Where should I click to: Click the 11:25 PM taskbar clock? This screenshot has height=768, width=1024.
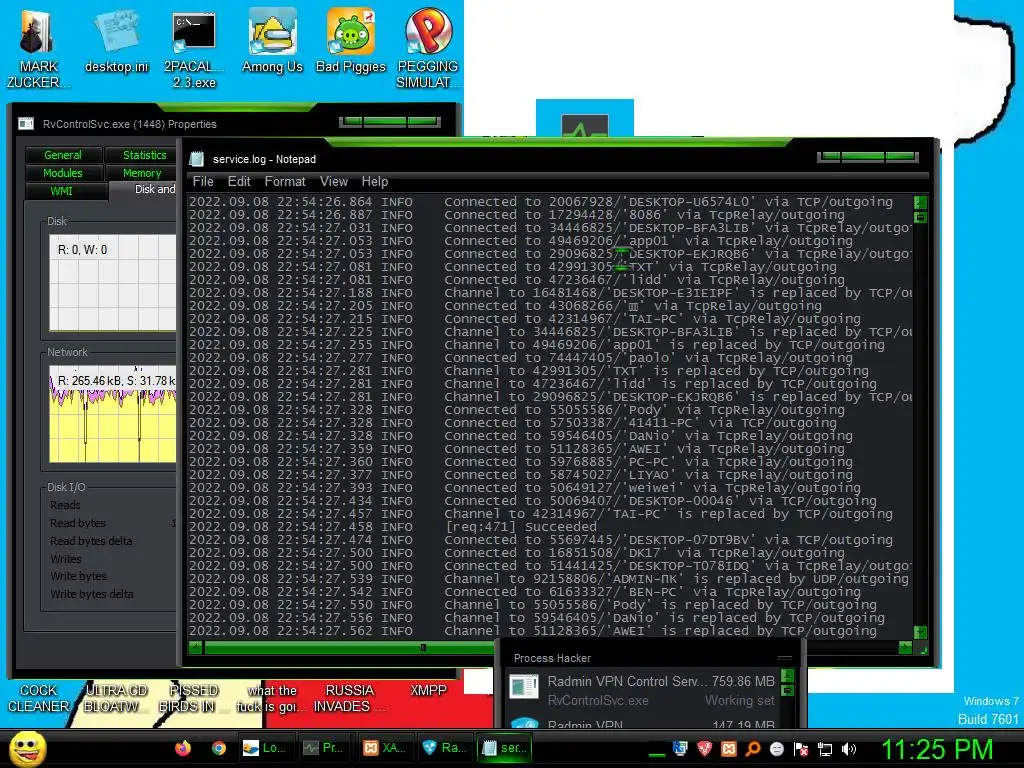click(938, 749)
